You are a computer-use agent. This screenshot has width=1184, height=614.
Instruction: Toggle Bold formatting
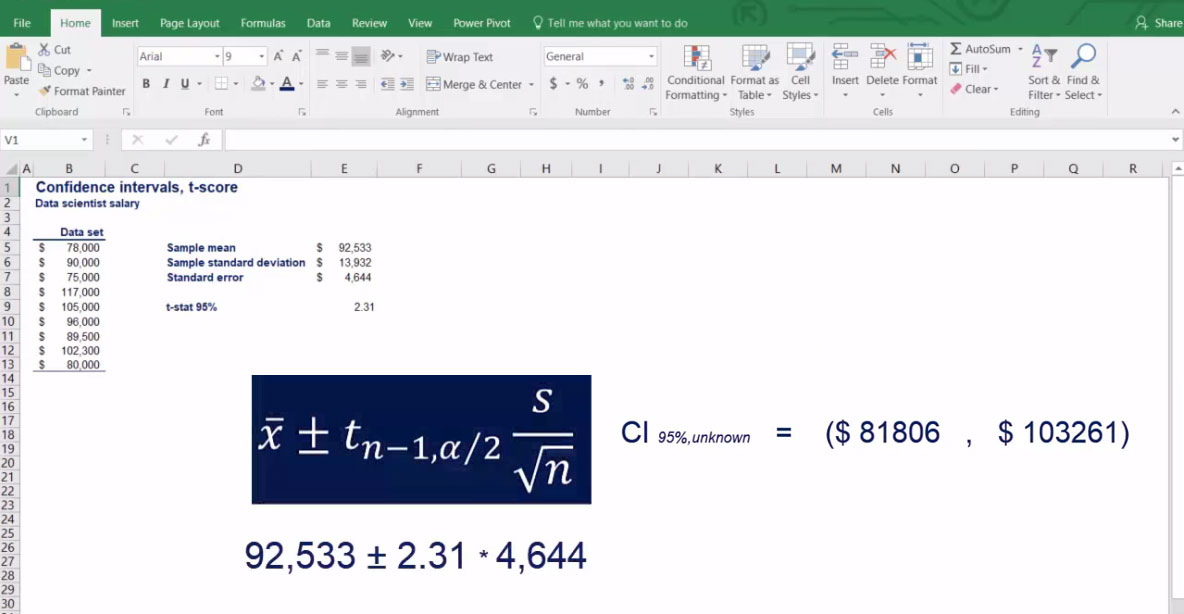tap(146, 84)
